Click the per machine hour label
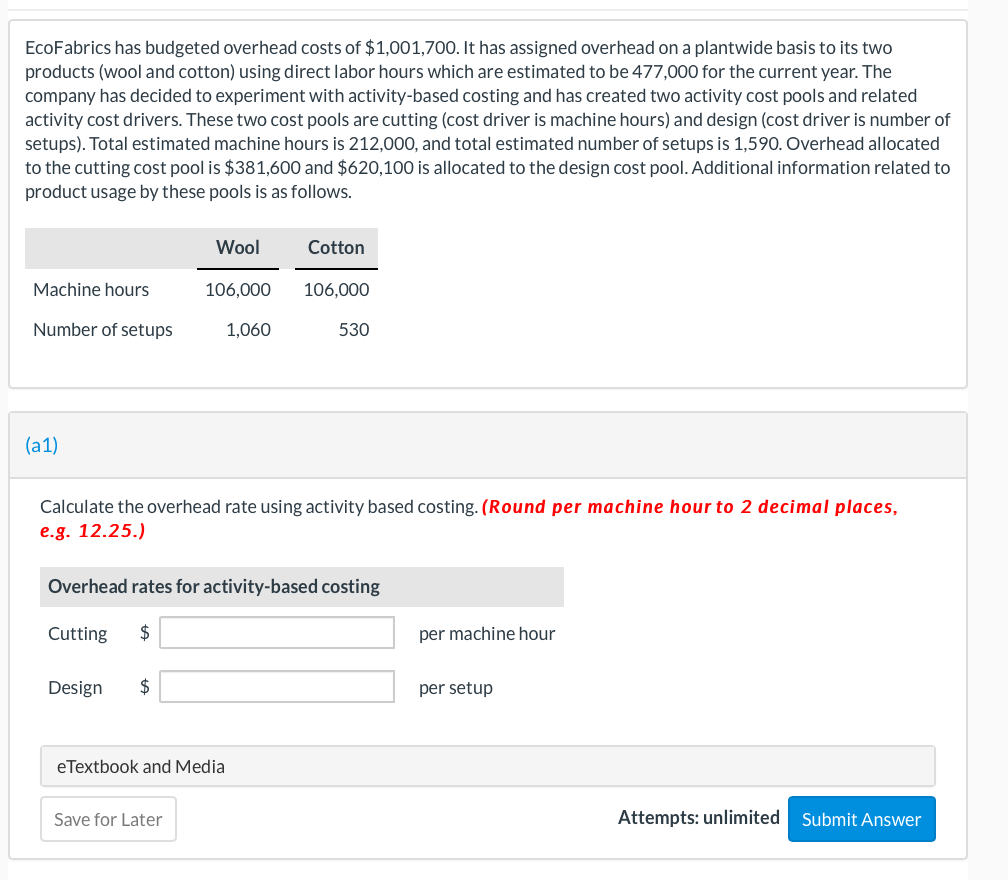This screenshot has height=880, width=1008. (487, 633)
